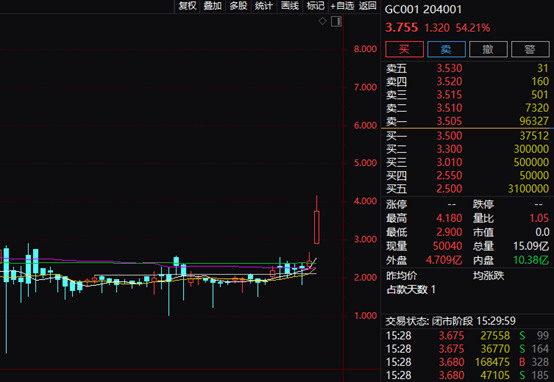Select 卖一 price 3.505
This screenshot has height=382, width=554.
tap(449, 121)
